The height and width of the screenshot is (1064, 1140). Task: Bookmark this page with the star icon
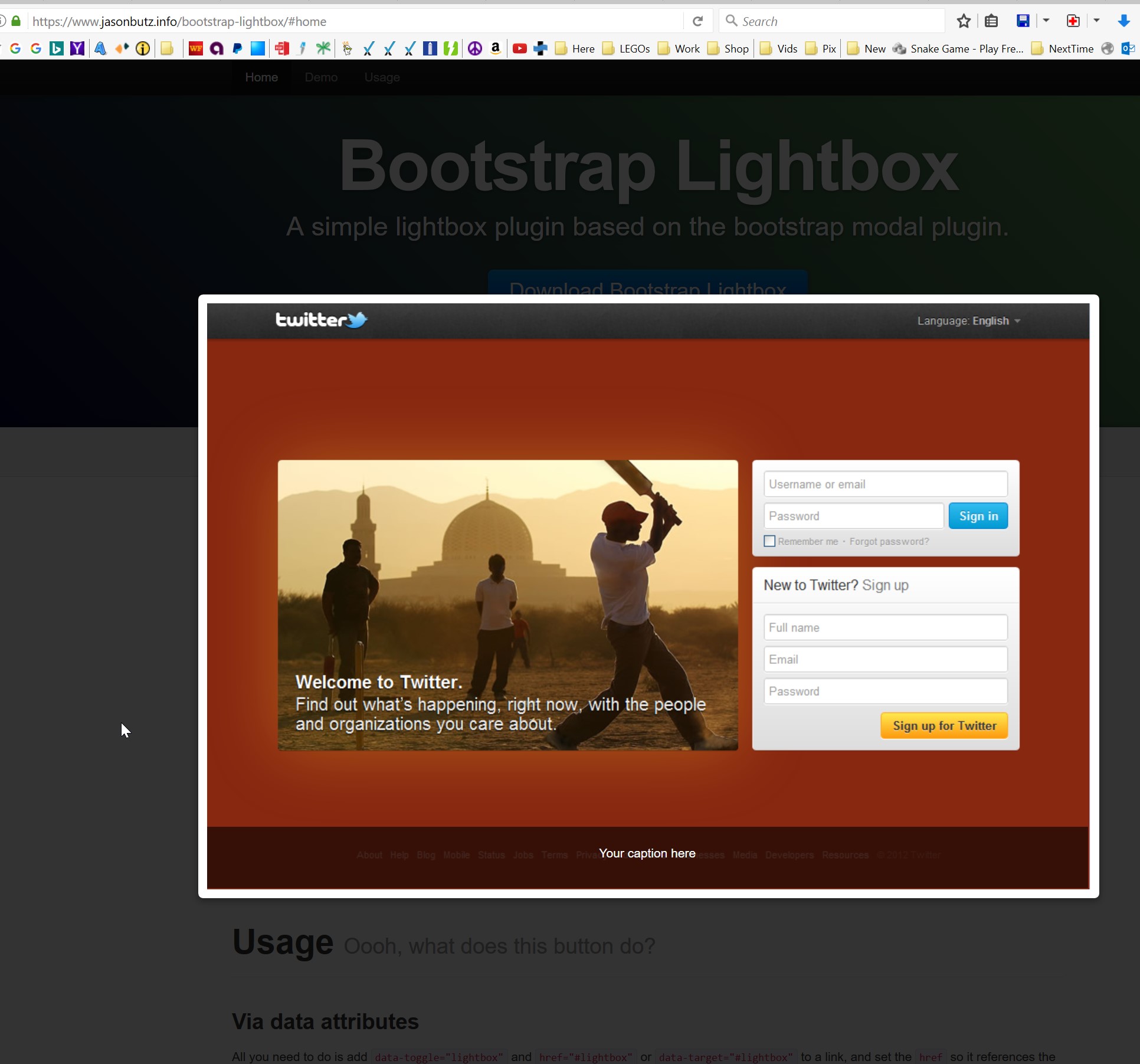[x=964, y=21]
